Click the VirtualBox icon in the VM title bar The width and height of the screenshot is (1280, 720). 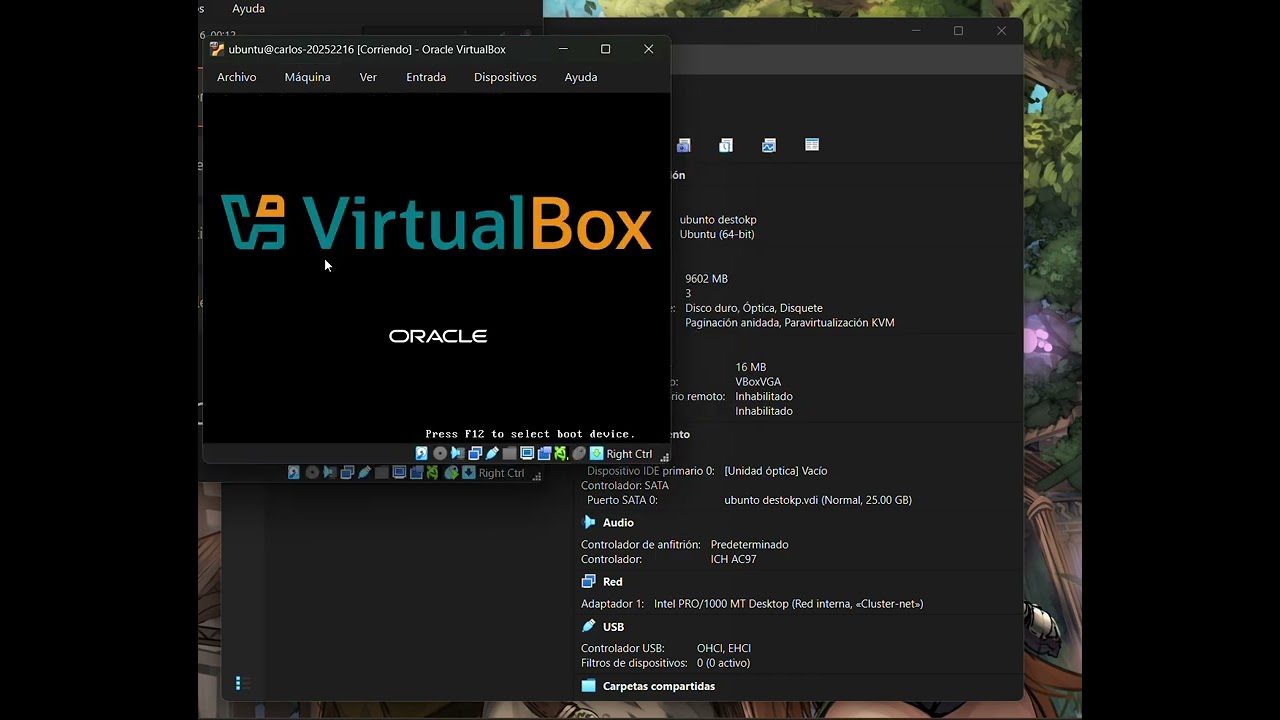pyautogui.click(x=217, y=49)
